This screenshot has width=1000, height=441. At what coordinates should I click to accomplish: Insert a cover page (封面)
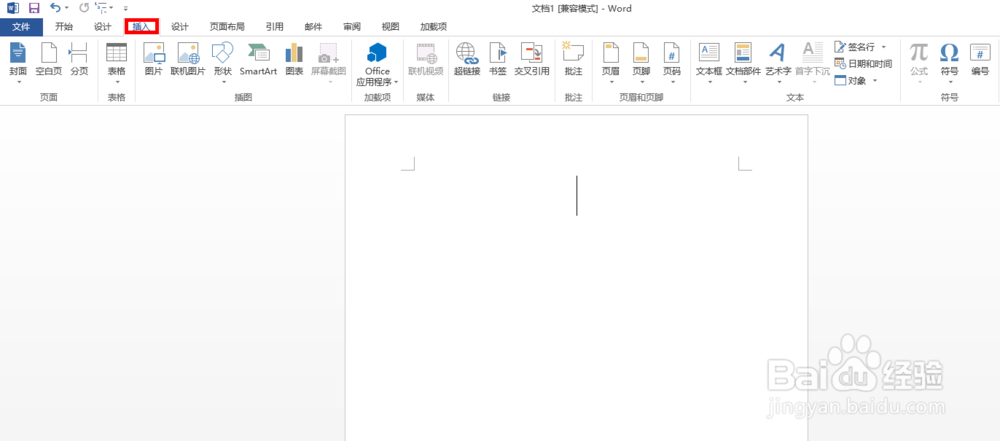[18, 63]
